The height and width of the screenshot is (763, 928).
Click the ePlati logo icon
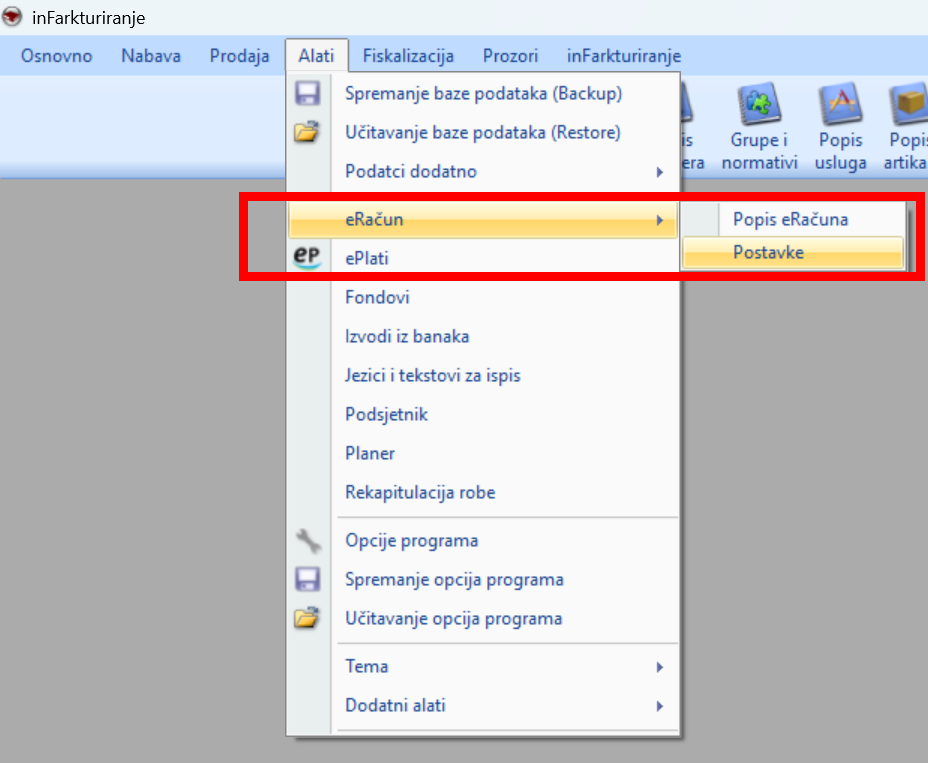(x=307, y=258)
